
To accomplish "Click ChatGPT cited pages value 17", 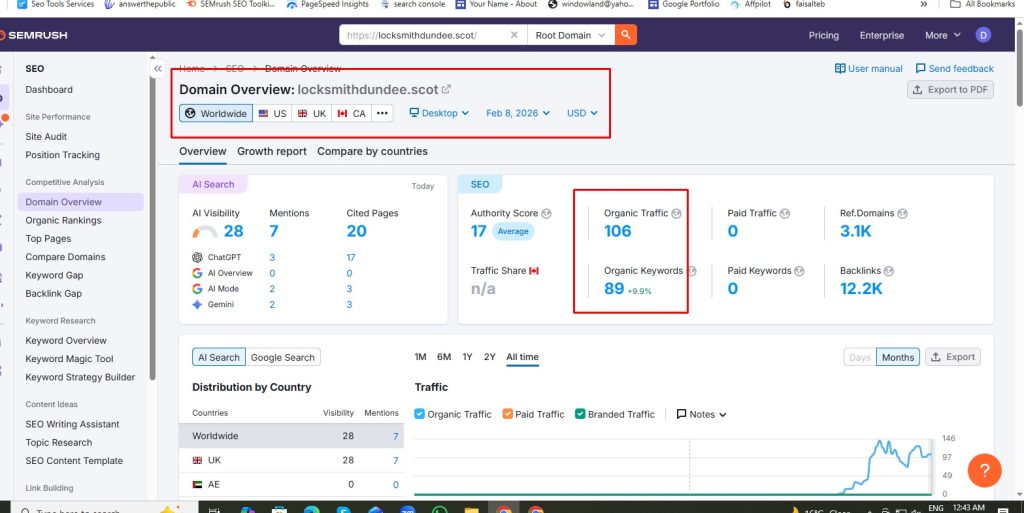I will 351,257.
